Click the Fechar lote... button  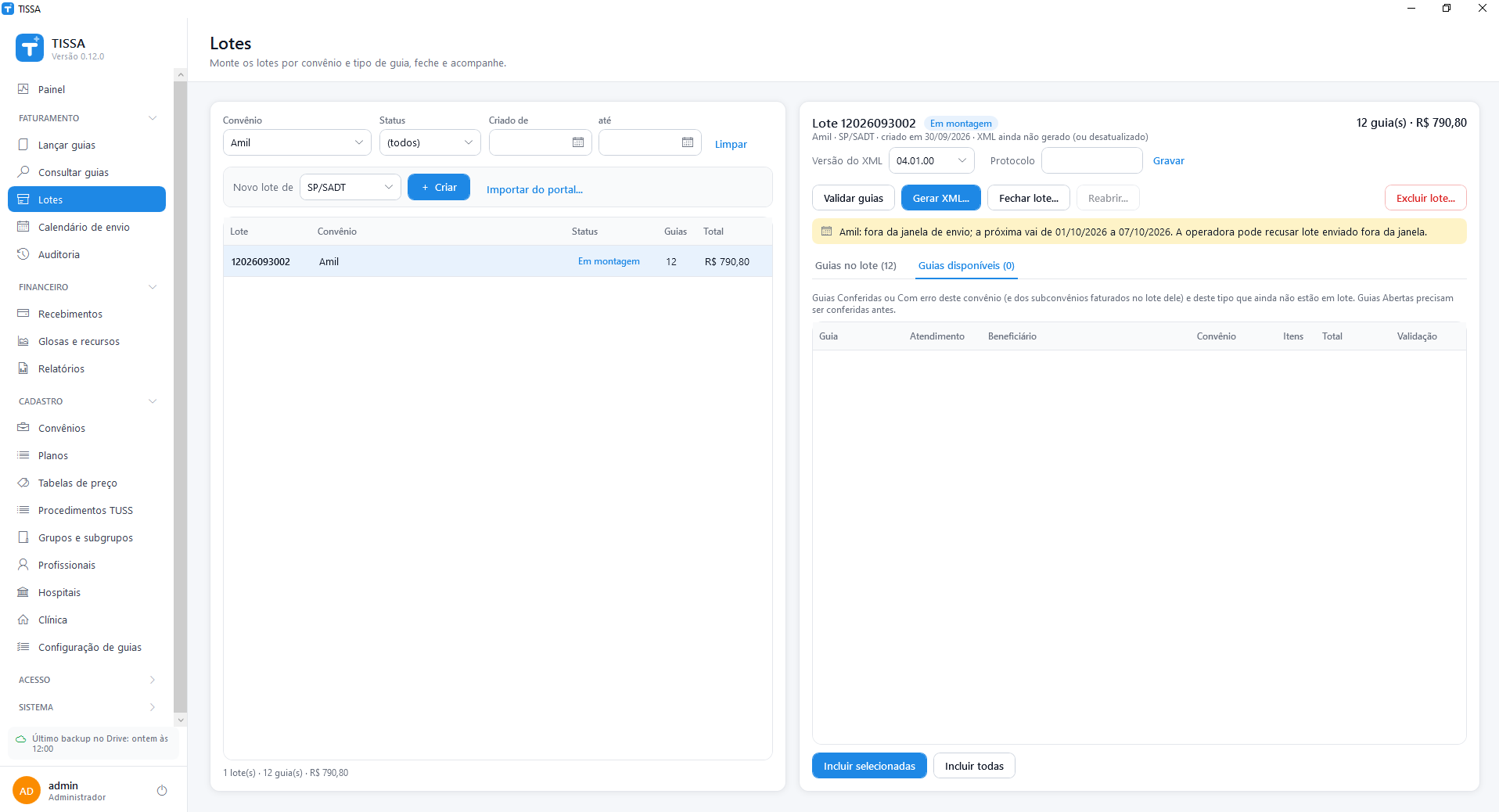pyautogui.click(x=1029, y=198)
